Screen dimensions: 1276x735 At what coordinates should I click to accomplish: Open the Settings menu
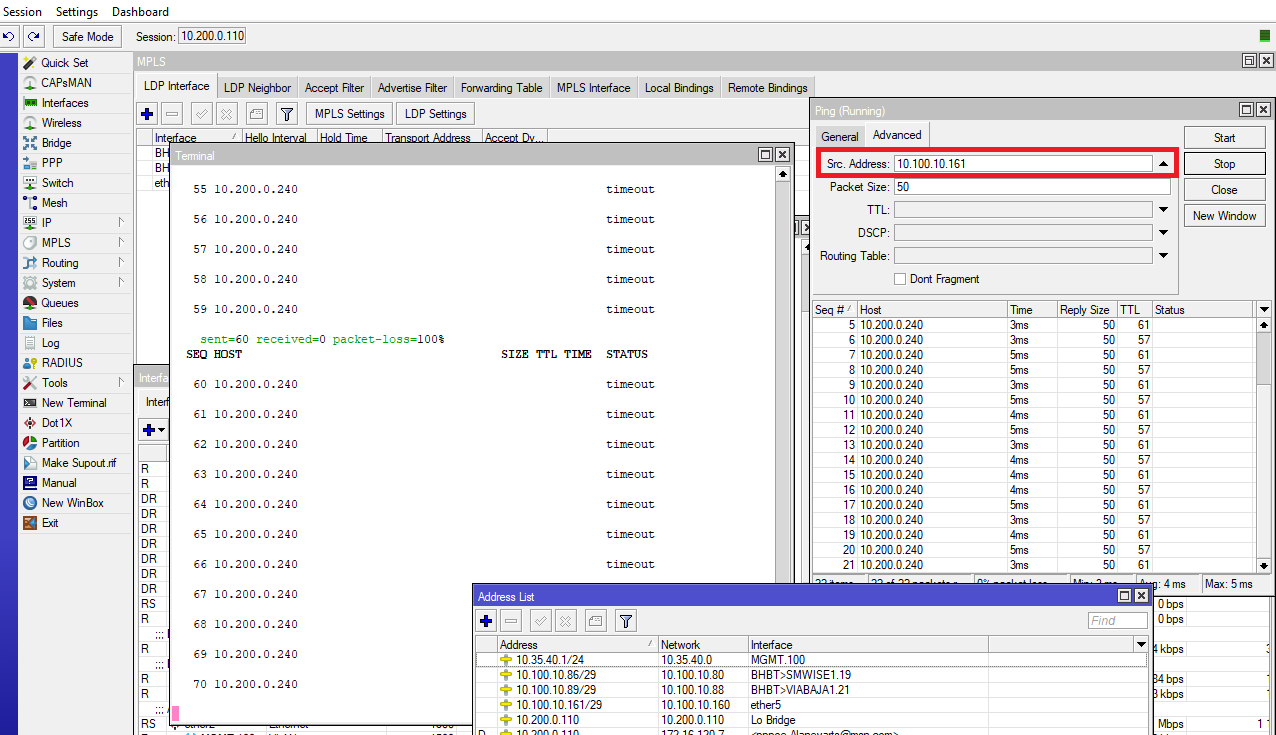[x=77, y=12]
